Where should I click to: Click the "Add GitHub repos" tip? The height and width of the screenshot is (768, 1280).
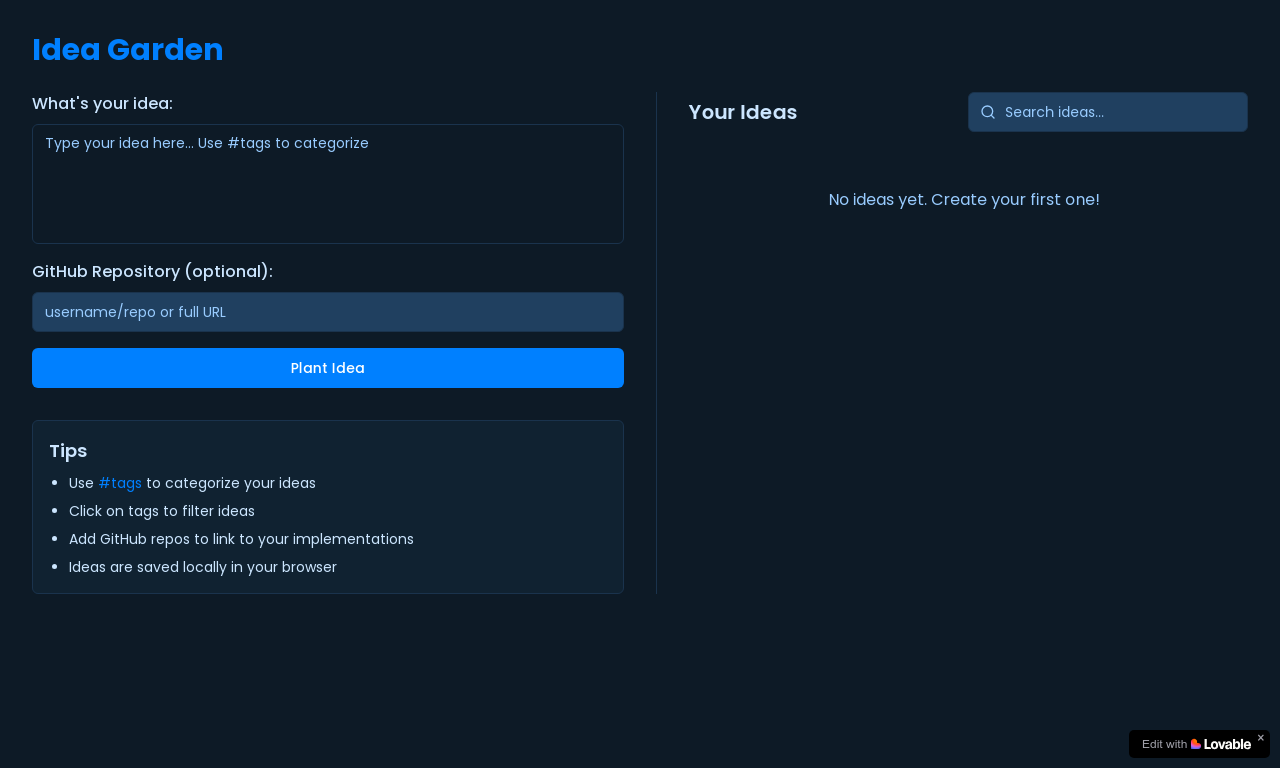(241, 539)
